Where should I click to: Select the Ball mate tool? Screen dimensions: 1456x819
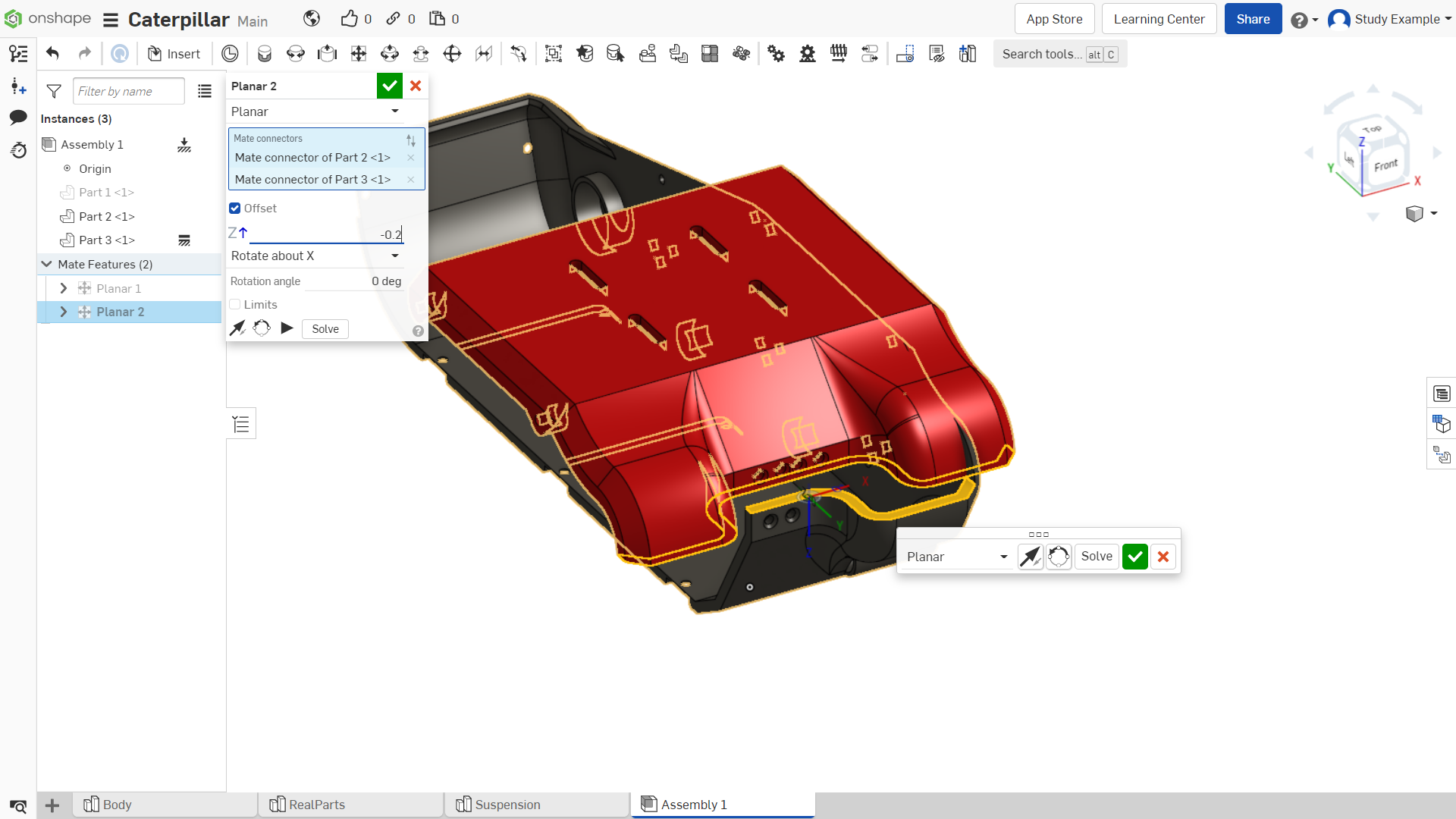pos(452,54)
